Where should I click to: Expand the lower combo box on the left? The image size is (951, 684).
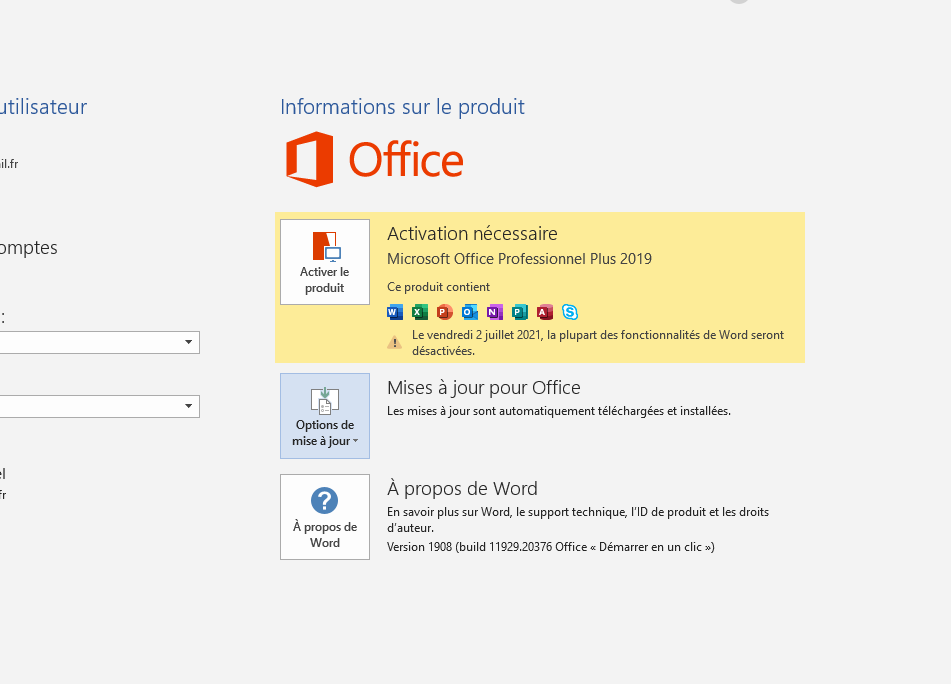tap(189, 406)
